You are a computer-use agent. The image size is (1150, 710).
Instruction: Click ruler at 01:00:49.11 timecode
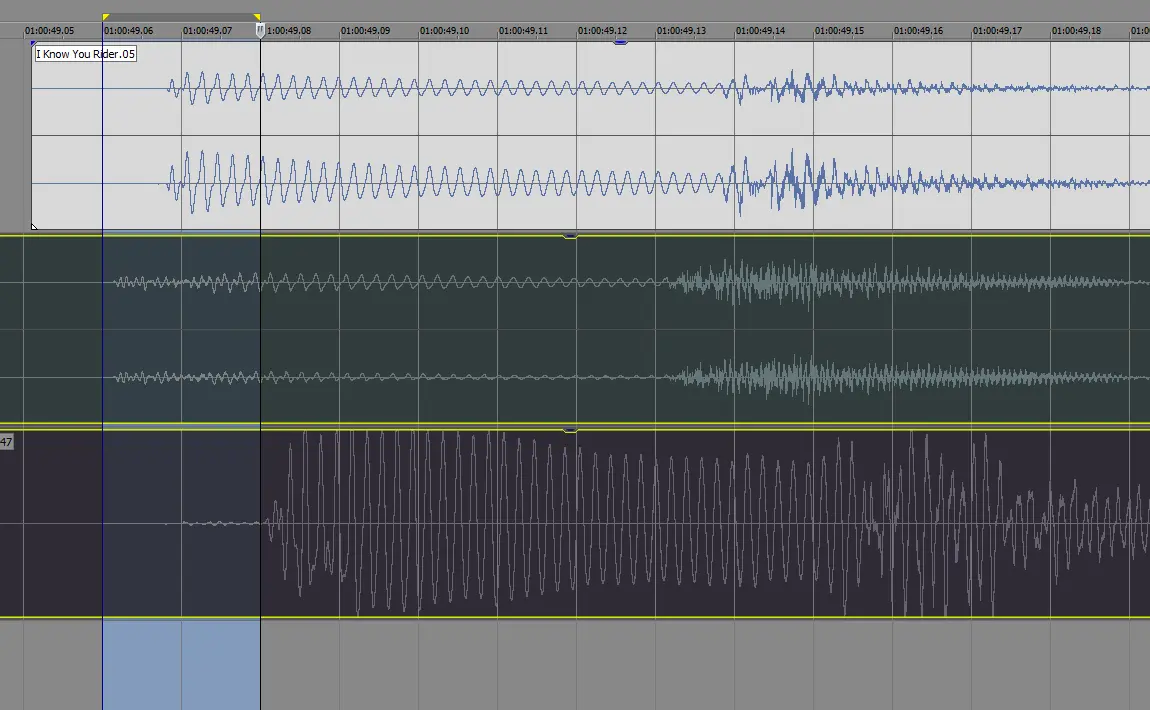(x=523, y=31)
